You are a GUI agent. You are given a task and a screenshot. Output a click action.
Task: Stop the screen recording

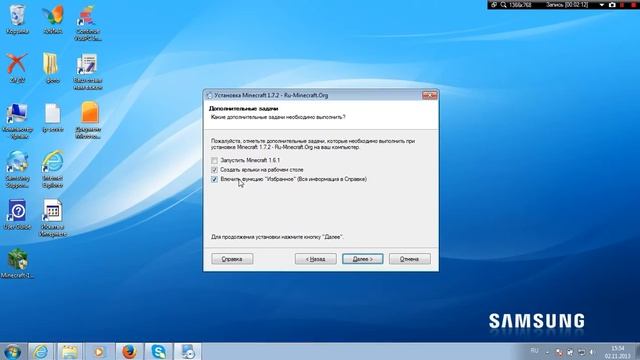633,5
